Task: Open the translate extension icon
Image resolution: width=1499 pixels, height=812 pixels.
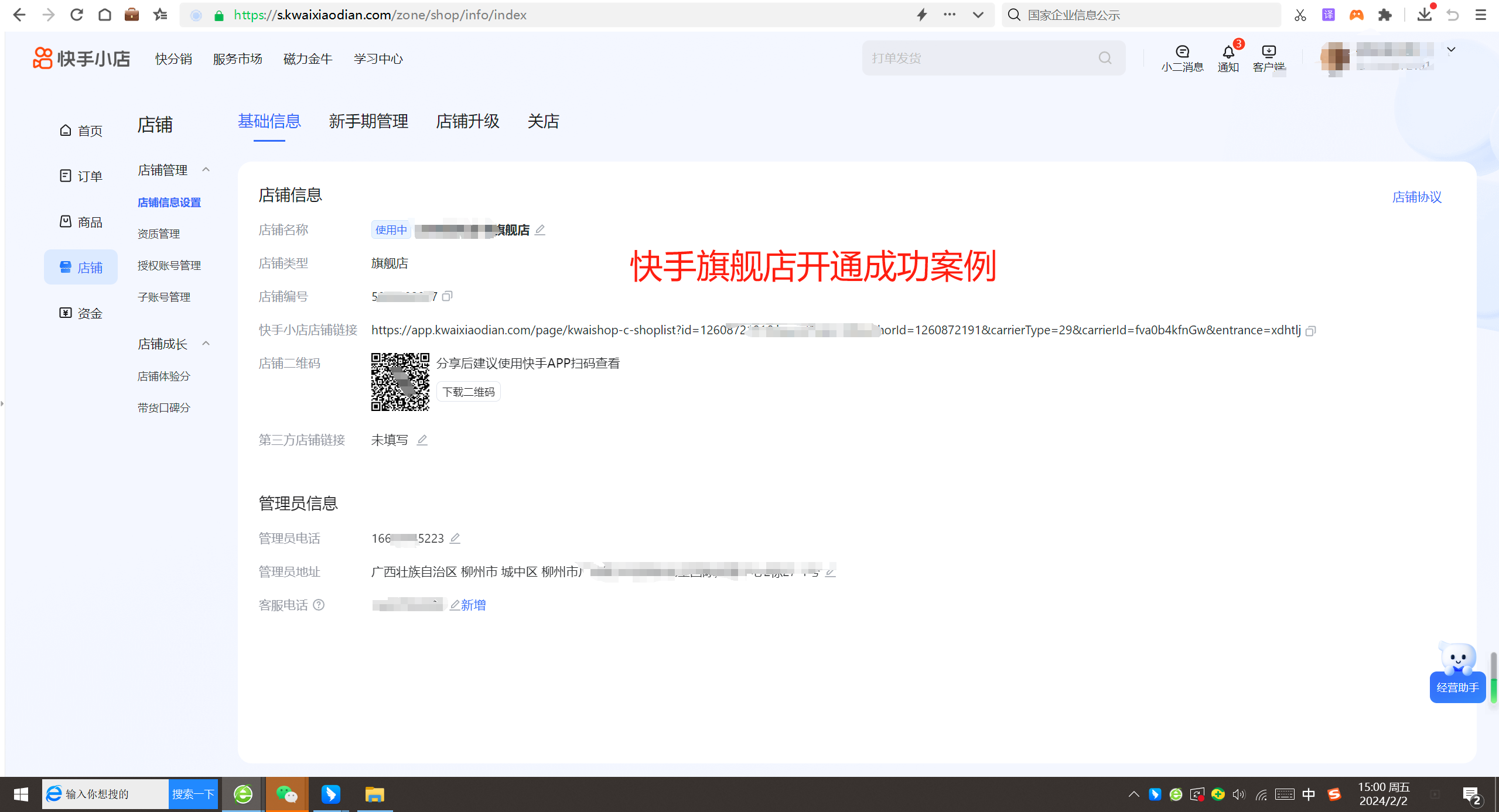Action: tap(1329, 15)
